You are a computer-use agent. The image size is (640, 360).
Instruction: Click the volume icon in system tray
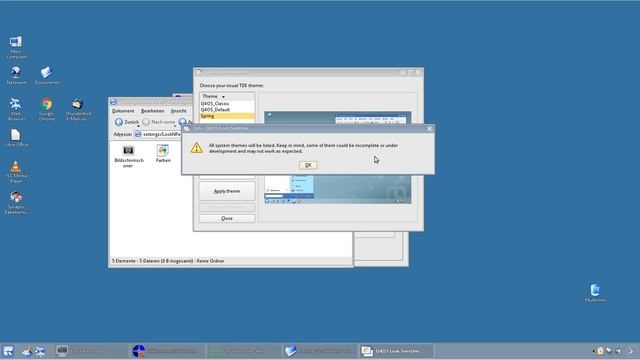[619, 351]
